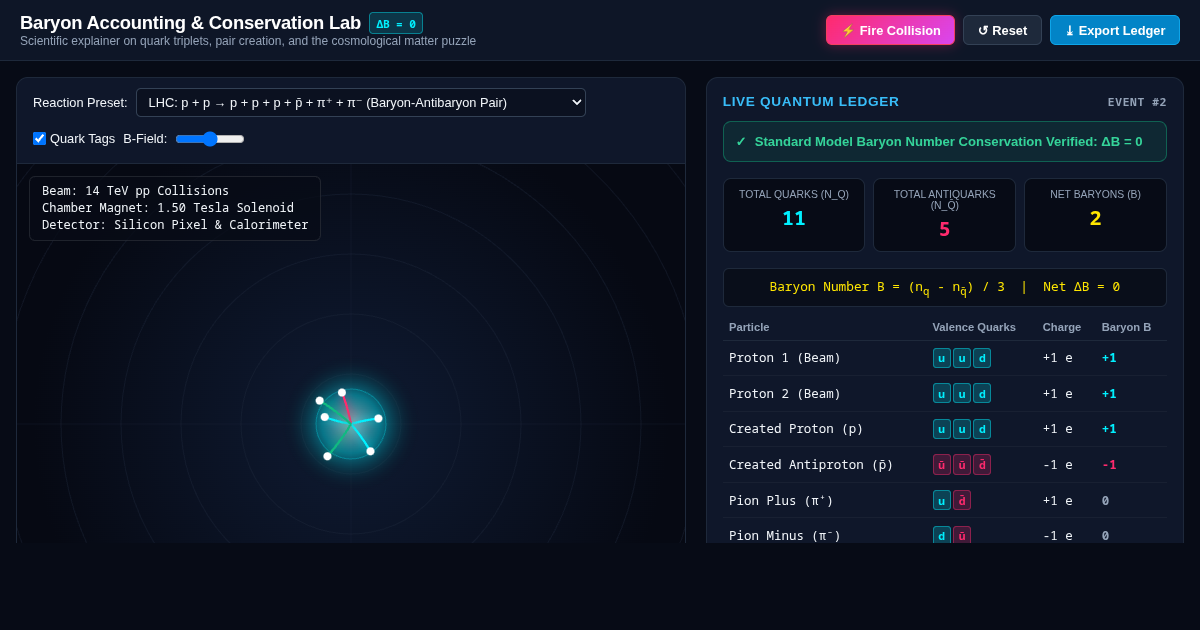Click the Baryon Number formula box

945,287
